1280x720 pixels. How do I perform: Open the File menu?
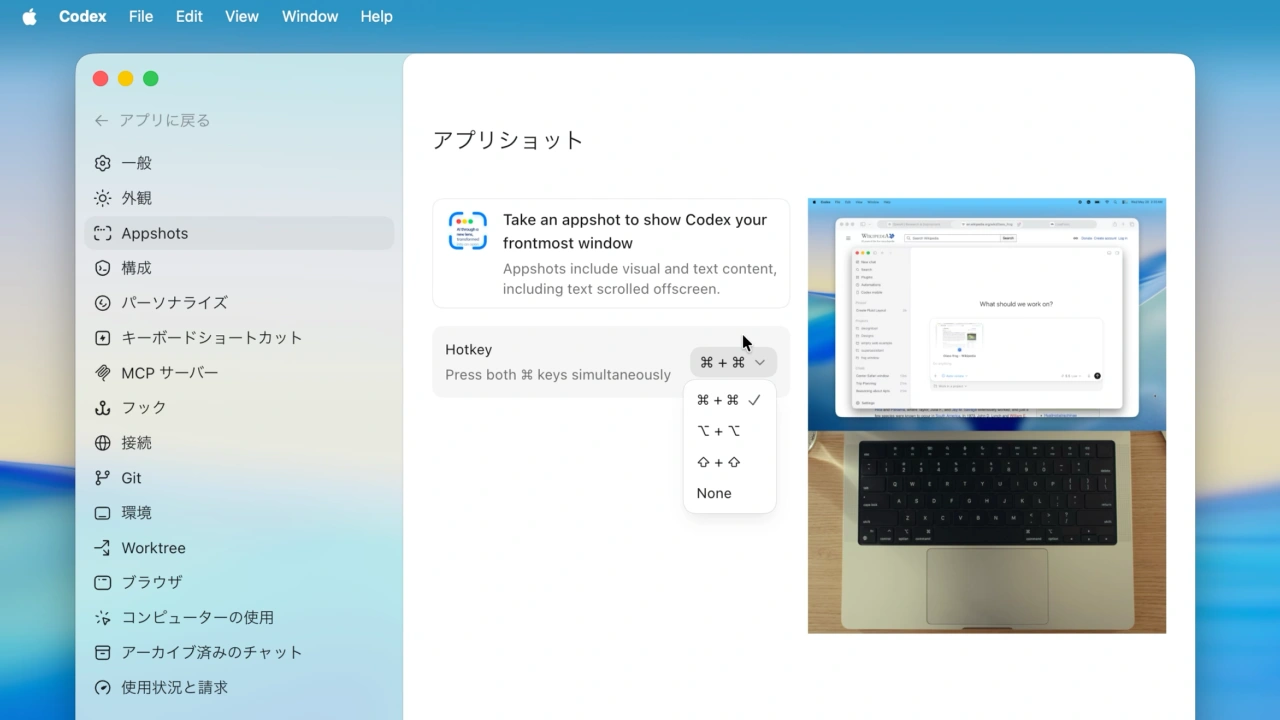(x=141, y=17)
